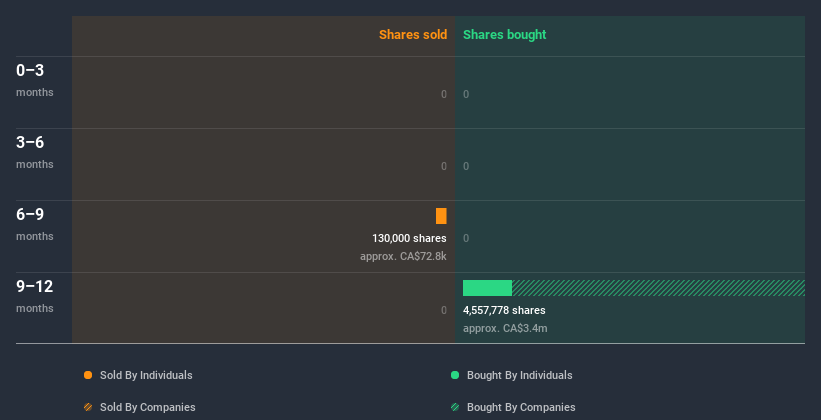Click the 9–12 months row label
This screenshot has height=420, width=821.
[35, 296]
